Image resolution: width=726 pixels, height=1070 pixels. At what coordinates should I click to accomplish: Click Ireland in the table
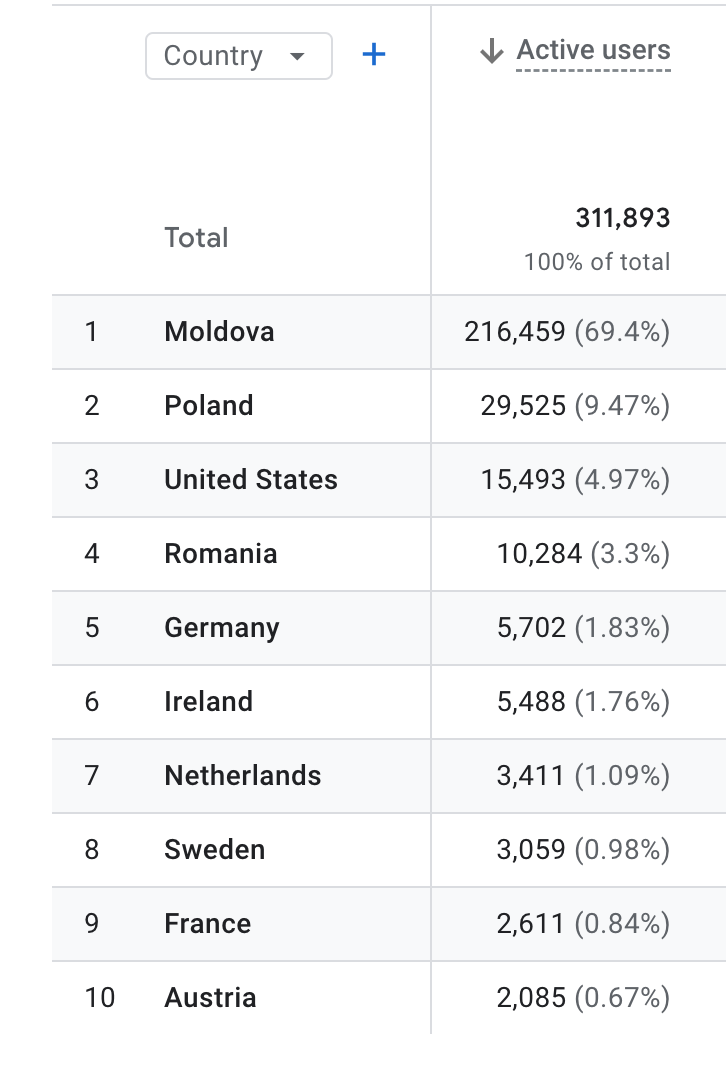(x=208, y=702)
